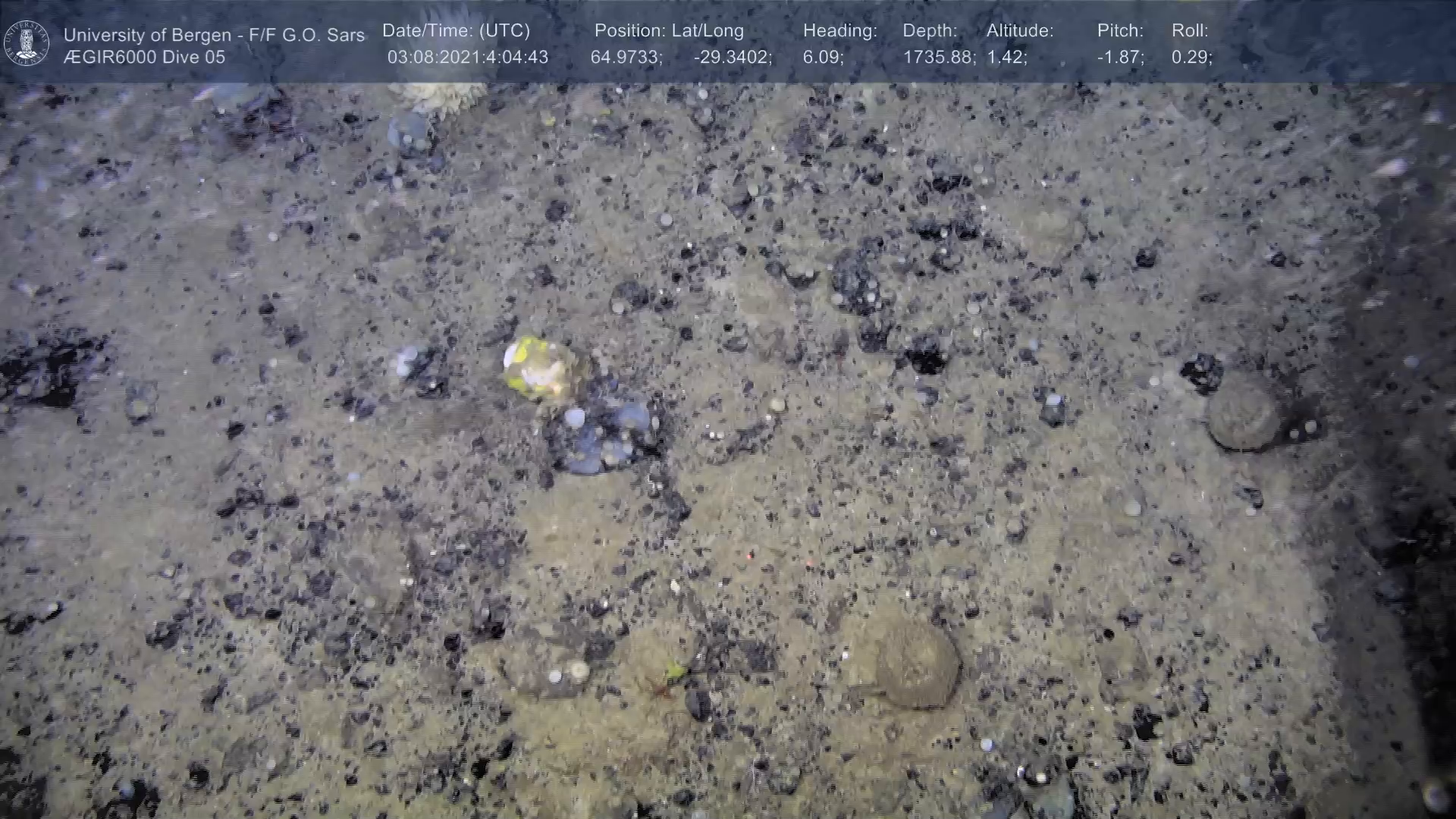This screenshot has height=819, width=1456.
Task: Select the ÆGIR6000 Dive 05 label
Action: [x=144, y=58]
